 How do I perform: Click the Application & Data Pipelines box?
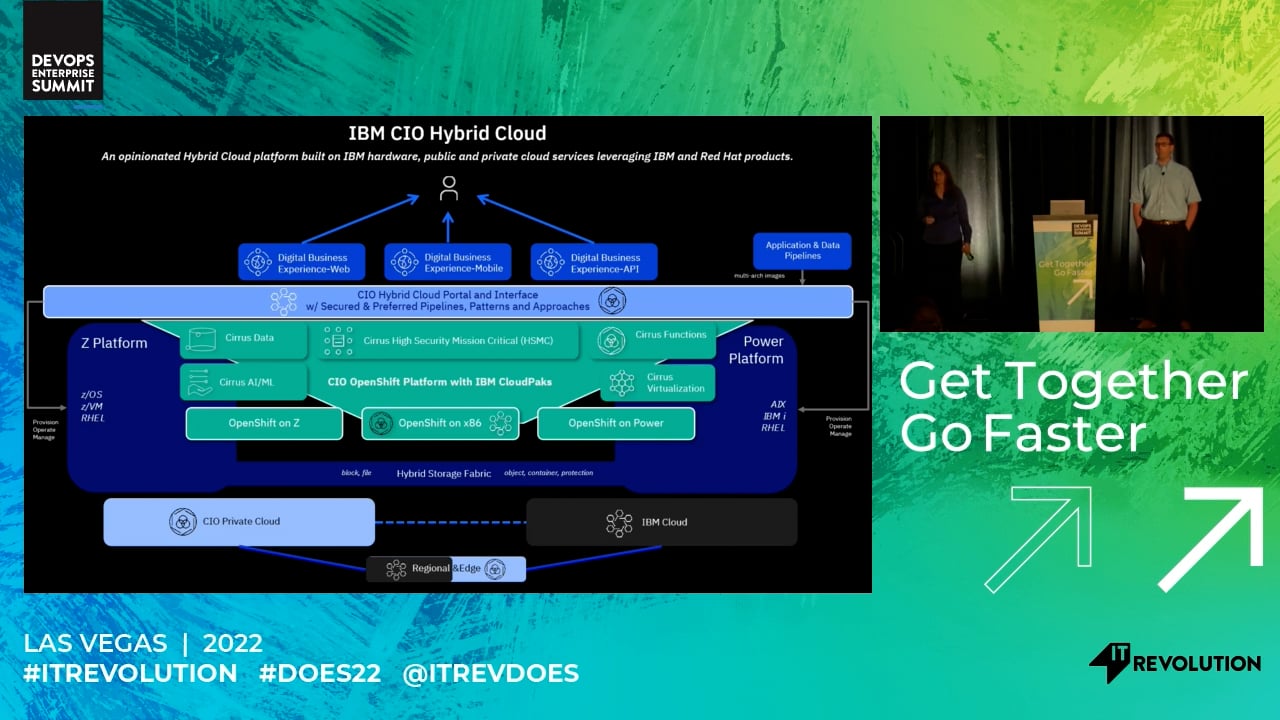tap(802, 250)
